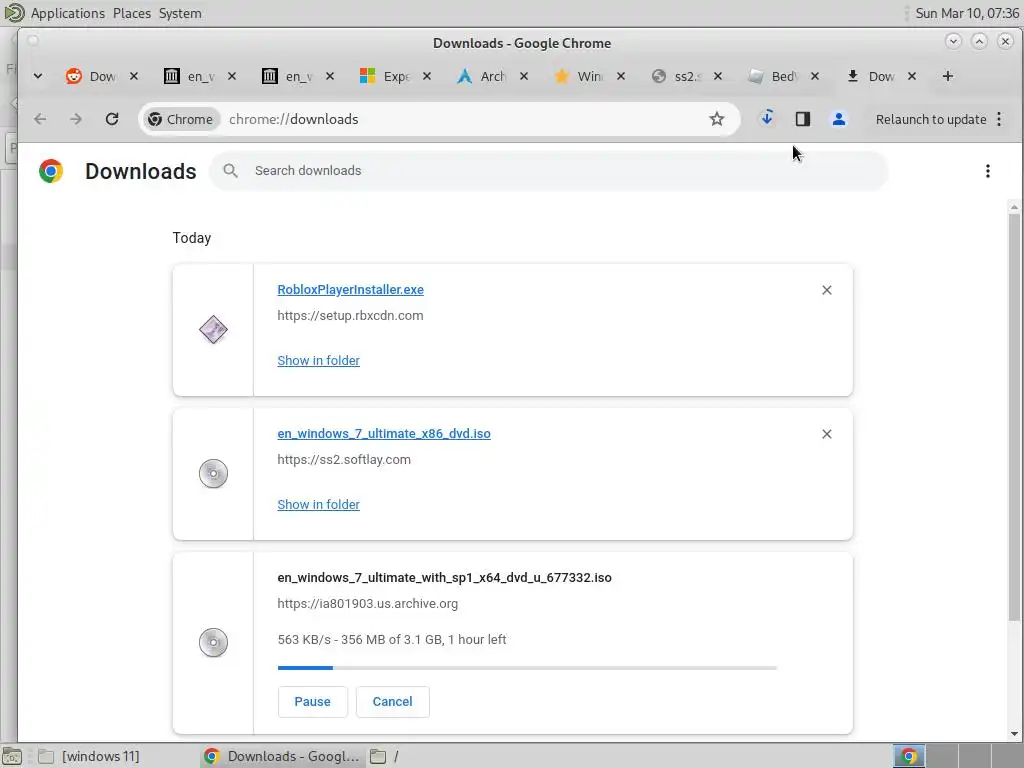Close the ss2 tab
Viewport: 1024px width, 768px height.
[x=718, y=76]
